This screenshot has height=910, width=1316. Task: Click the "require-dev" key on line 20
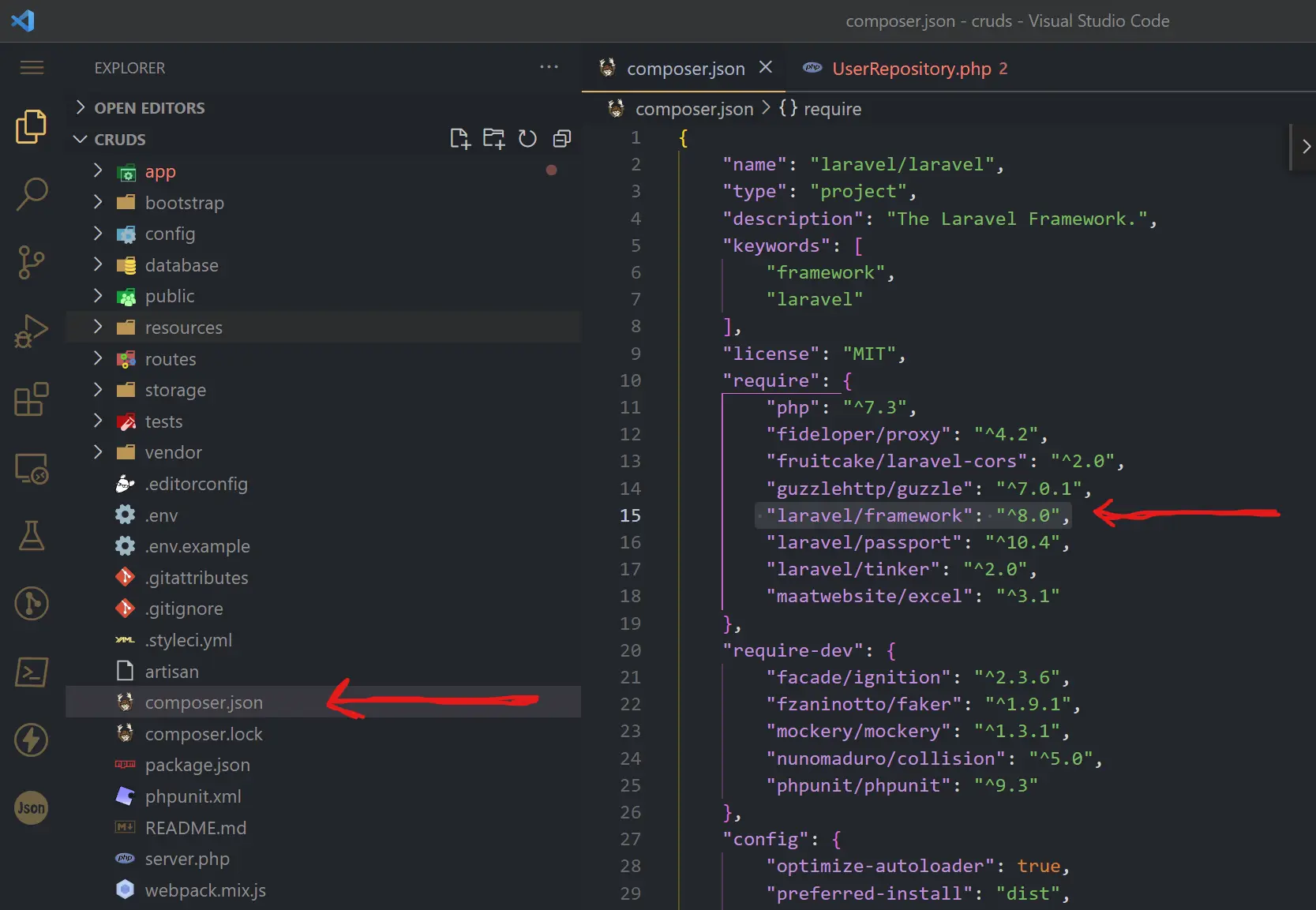click(793, 650)
